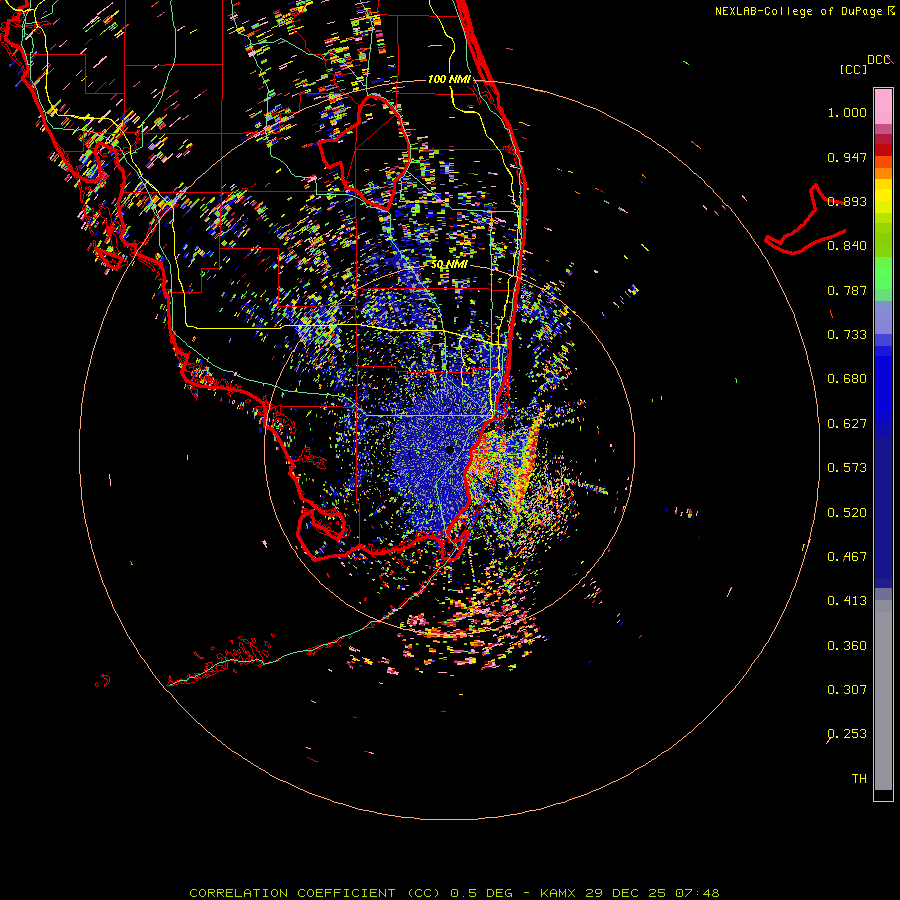Select the 0.680 scale value

847,379
